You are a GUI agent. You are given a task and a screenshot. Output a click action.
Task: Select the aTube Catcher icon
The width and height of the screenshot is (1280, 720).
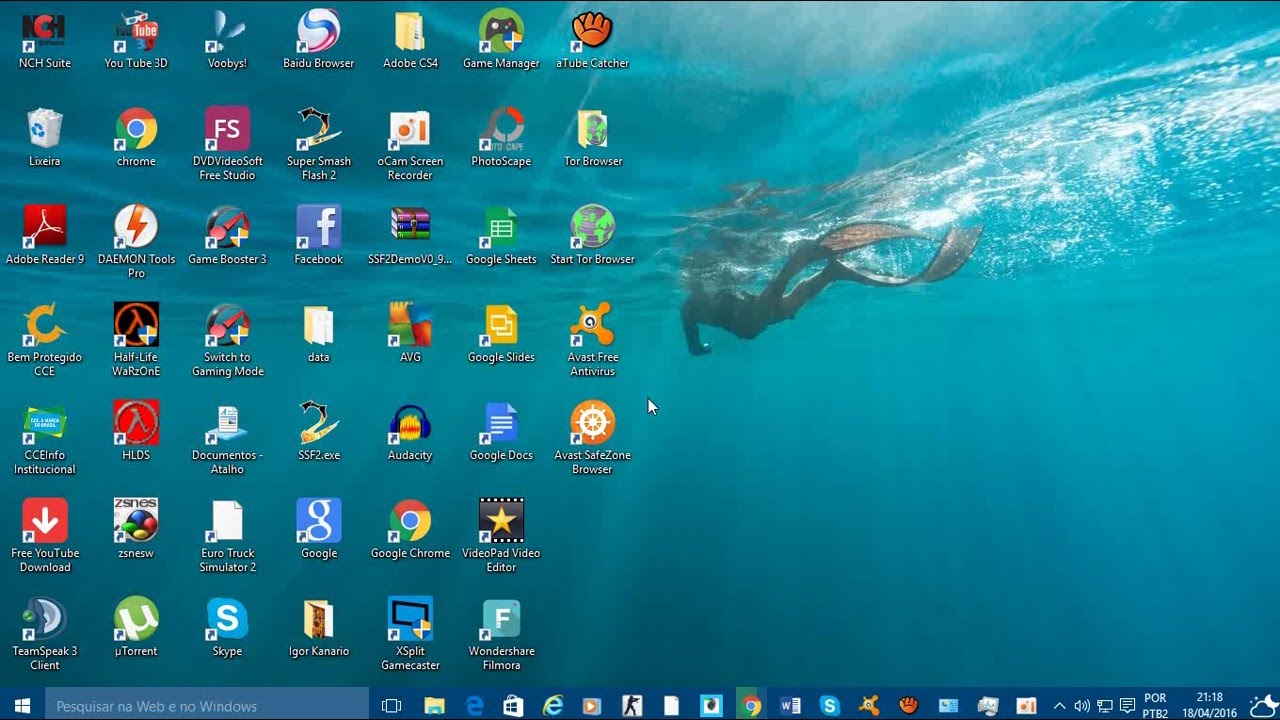[593, 40]
